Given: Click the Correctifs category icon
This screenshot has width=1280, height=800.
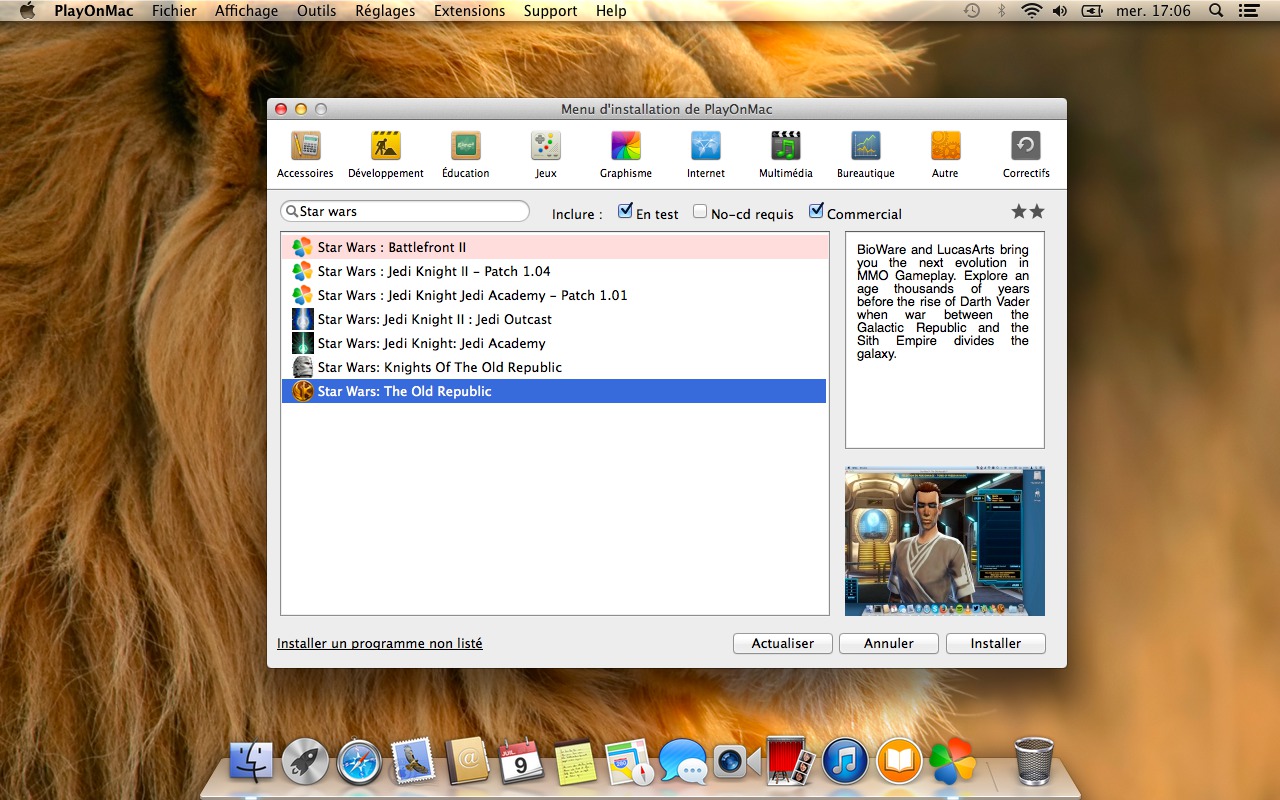Looking at the screenshot, I should [x=1026, y=148].
